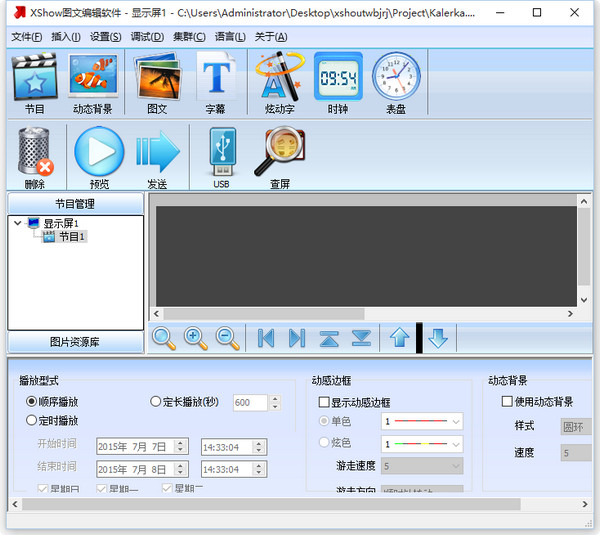Click the 查屏 search screen icon

pos(279,157)
